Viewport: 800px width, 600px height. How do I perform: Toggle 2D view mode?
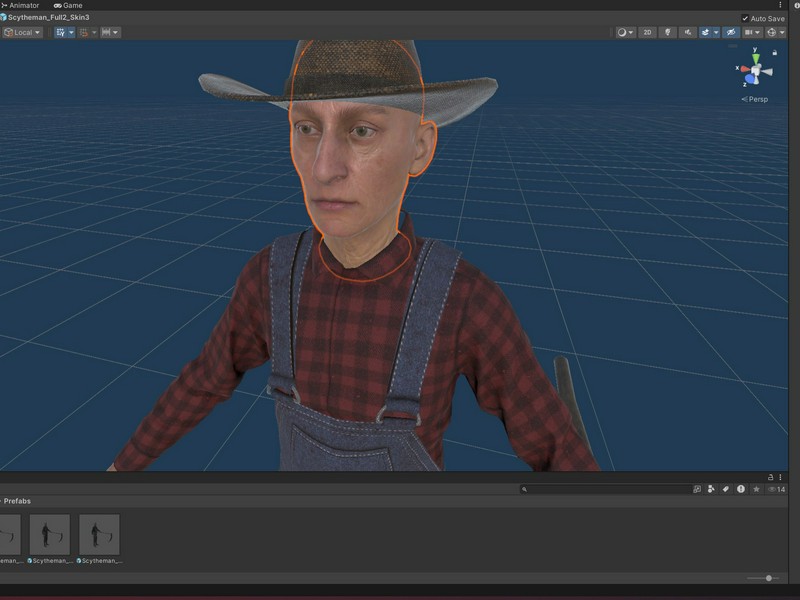647,32
